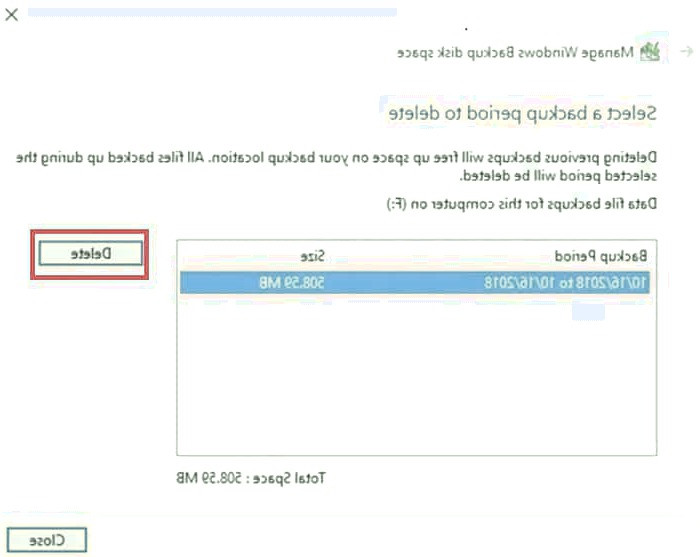
Task: Sort by the Size column header
Action: [312, 256]
